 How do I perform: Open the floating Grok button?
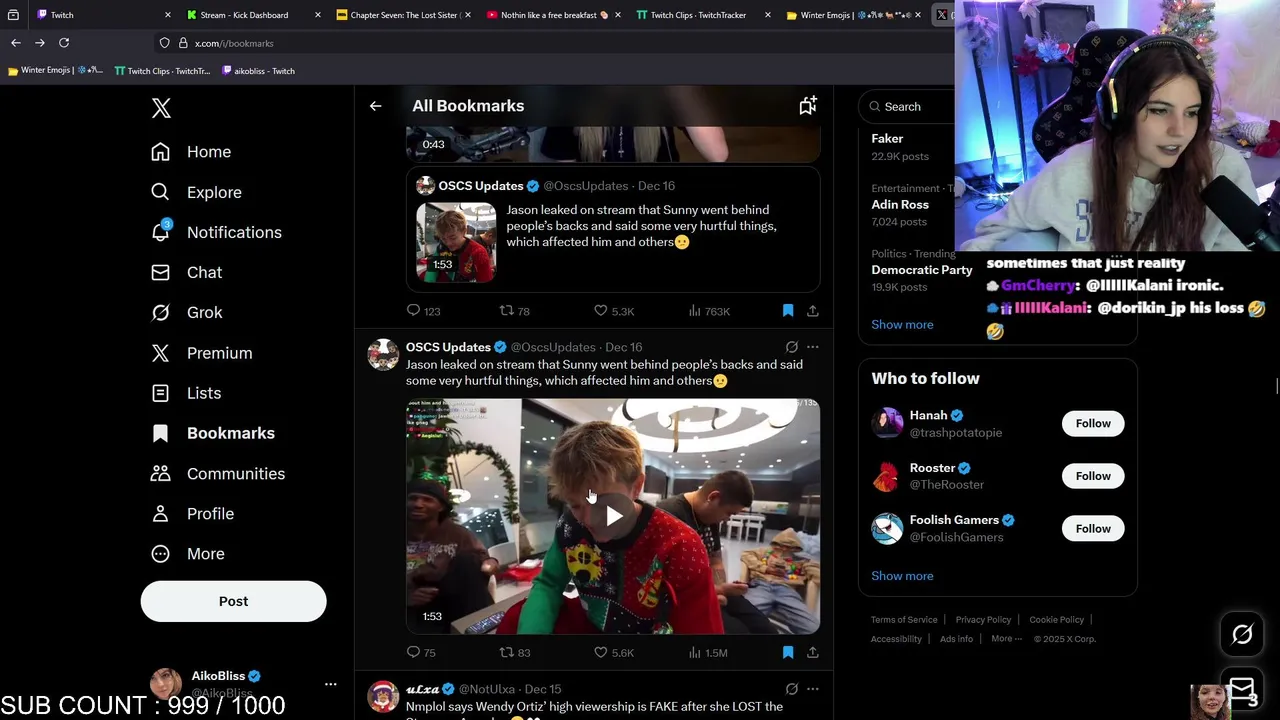[1242, 634]
